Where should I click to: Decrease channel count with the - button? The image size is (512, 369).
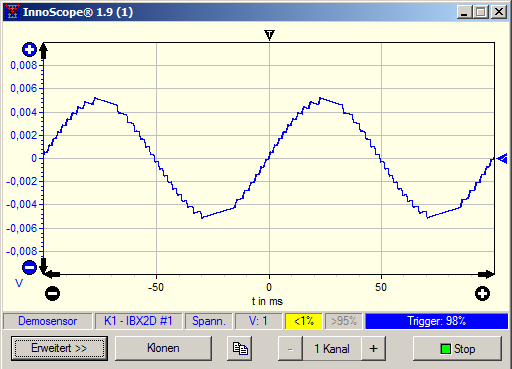point(290,349)
